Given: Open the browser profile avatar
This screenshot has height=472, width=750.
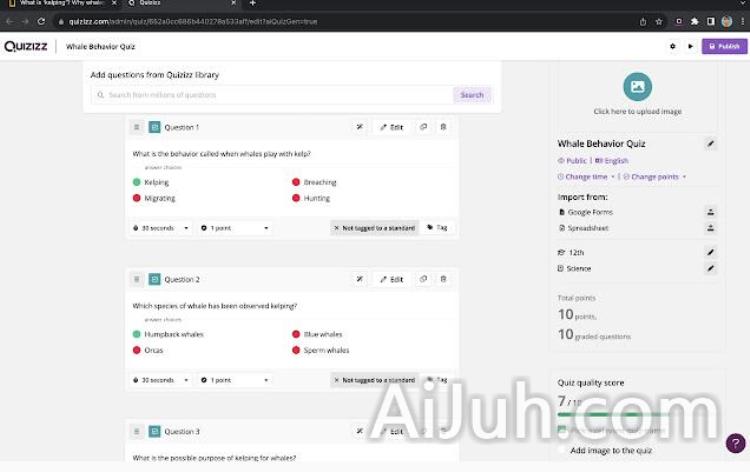Looking at the screenshot, I should tap(727, 22).
